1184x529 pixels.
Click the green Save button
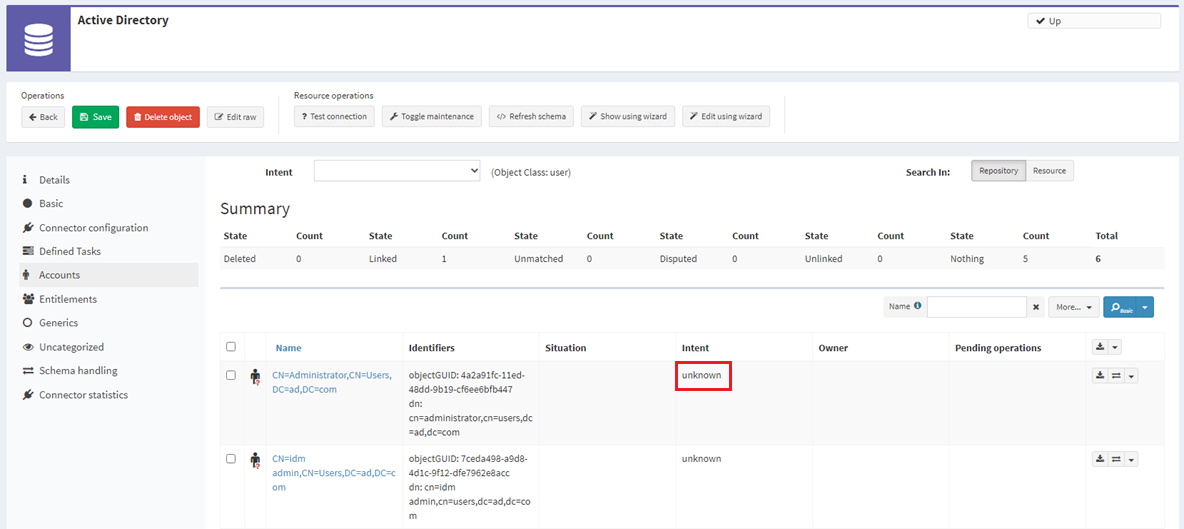(x=95, y=117)
